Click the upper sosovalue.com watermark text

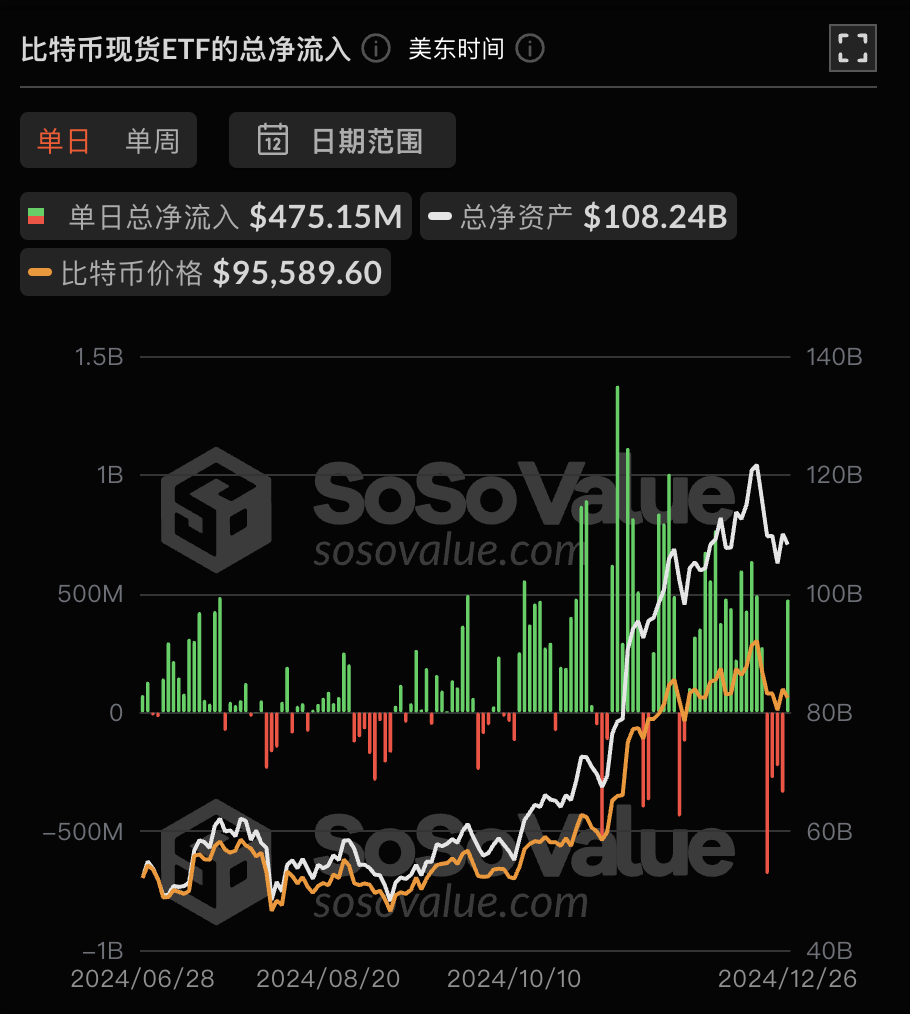pos(445,551)
